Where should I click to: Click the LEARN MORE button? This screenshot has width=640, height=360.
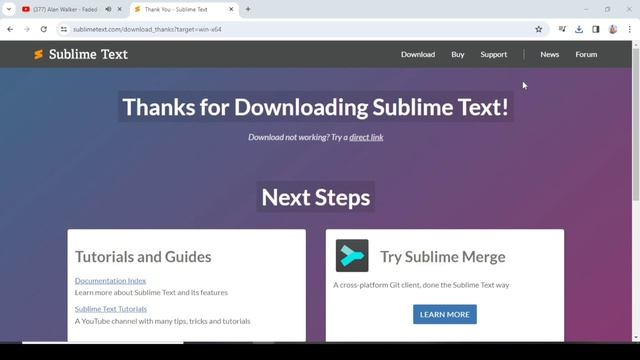[444, 314]
